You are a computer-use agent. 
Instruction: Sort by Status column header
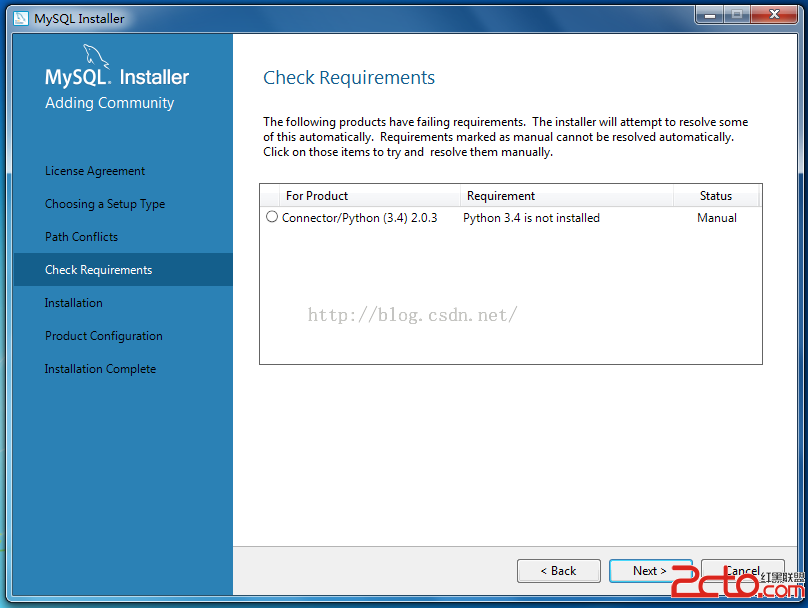coord(716,196)
